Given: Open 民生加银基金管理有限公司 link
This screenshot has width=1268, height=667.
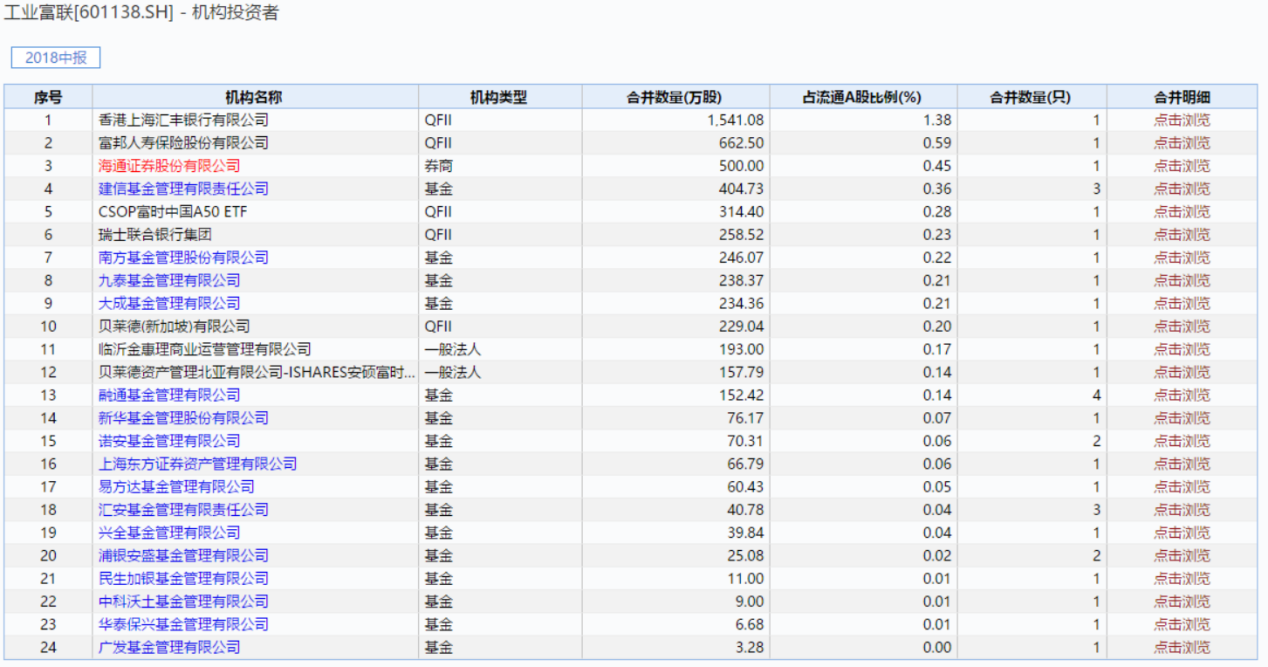Looking at the screenshot, I should [184, 579].
